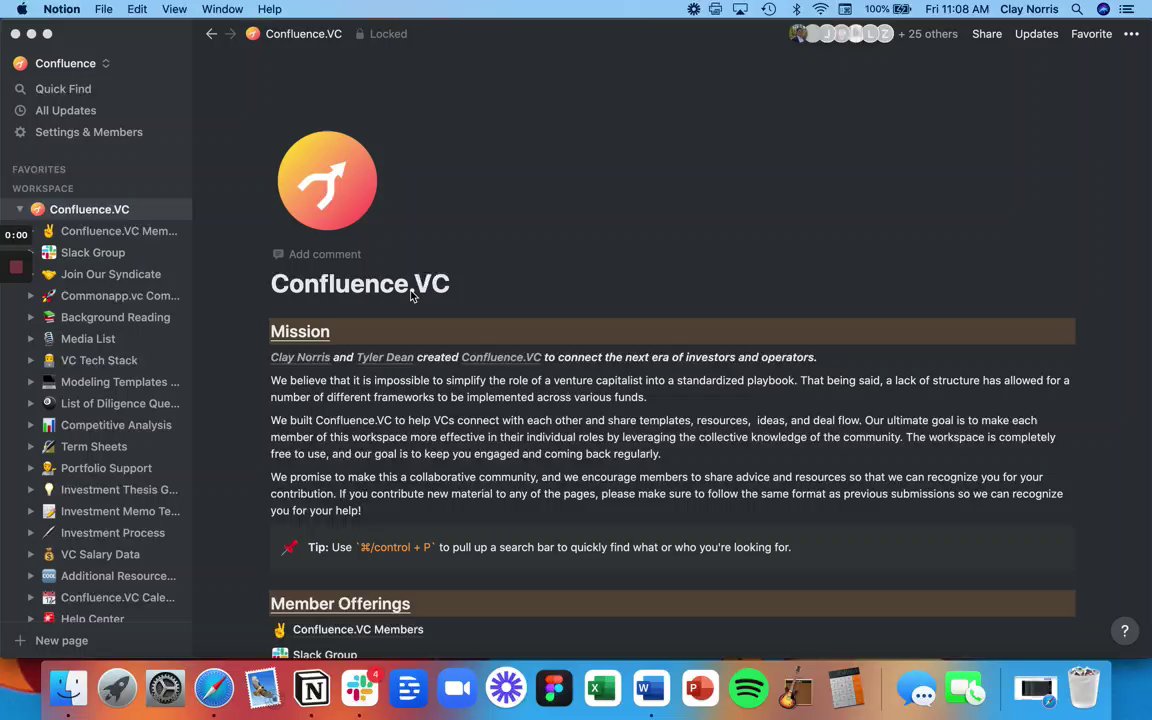Launch Excel from the dock
1152x720 pixels.
tap(602, 689)
